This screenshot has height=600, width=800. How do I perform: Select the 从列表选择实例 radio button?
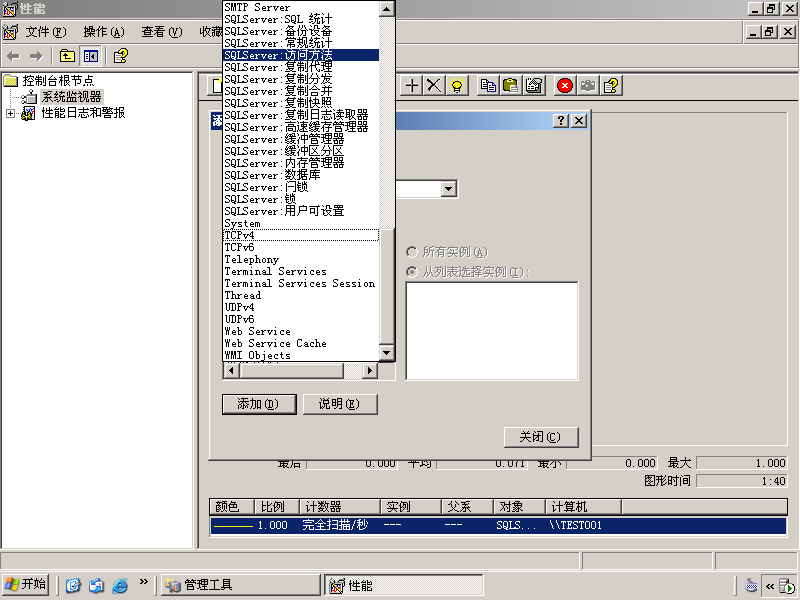point(411,272)
